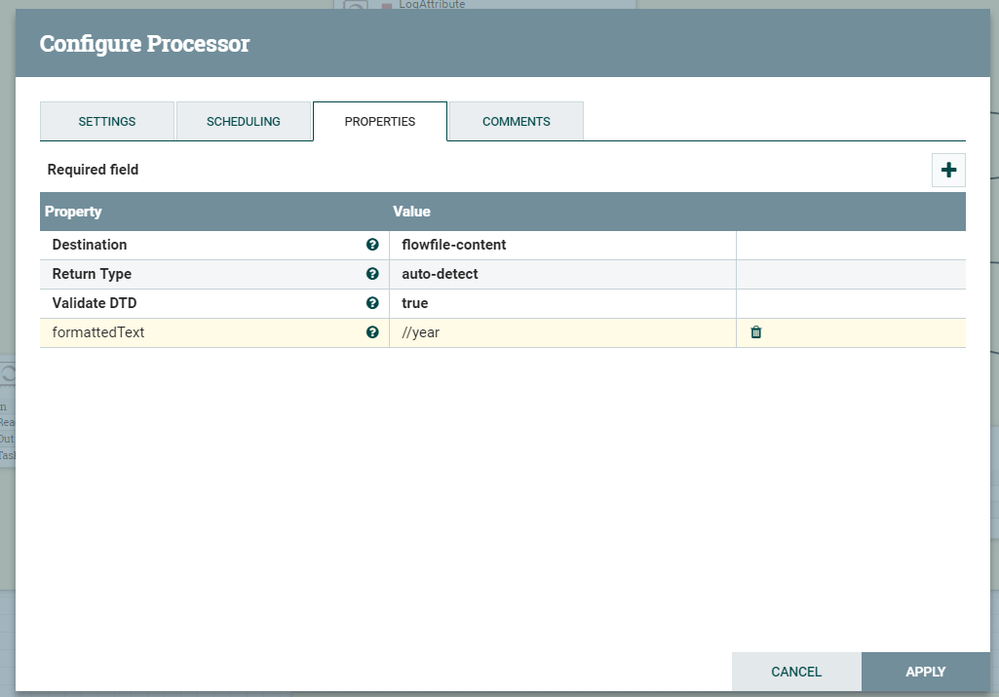
Task: Edit the //year value field
Action: 563,333
